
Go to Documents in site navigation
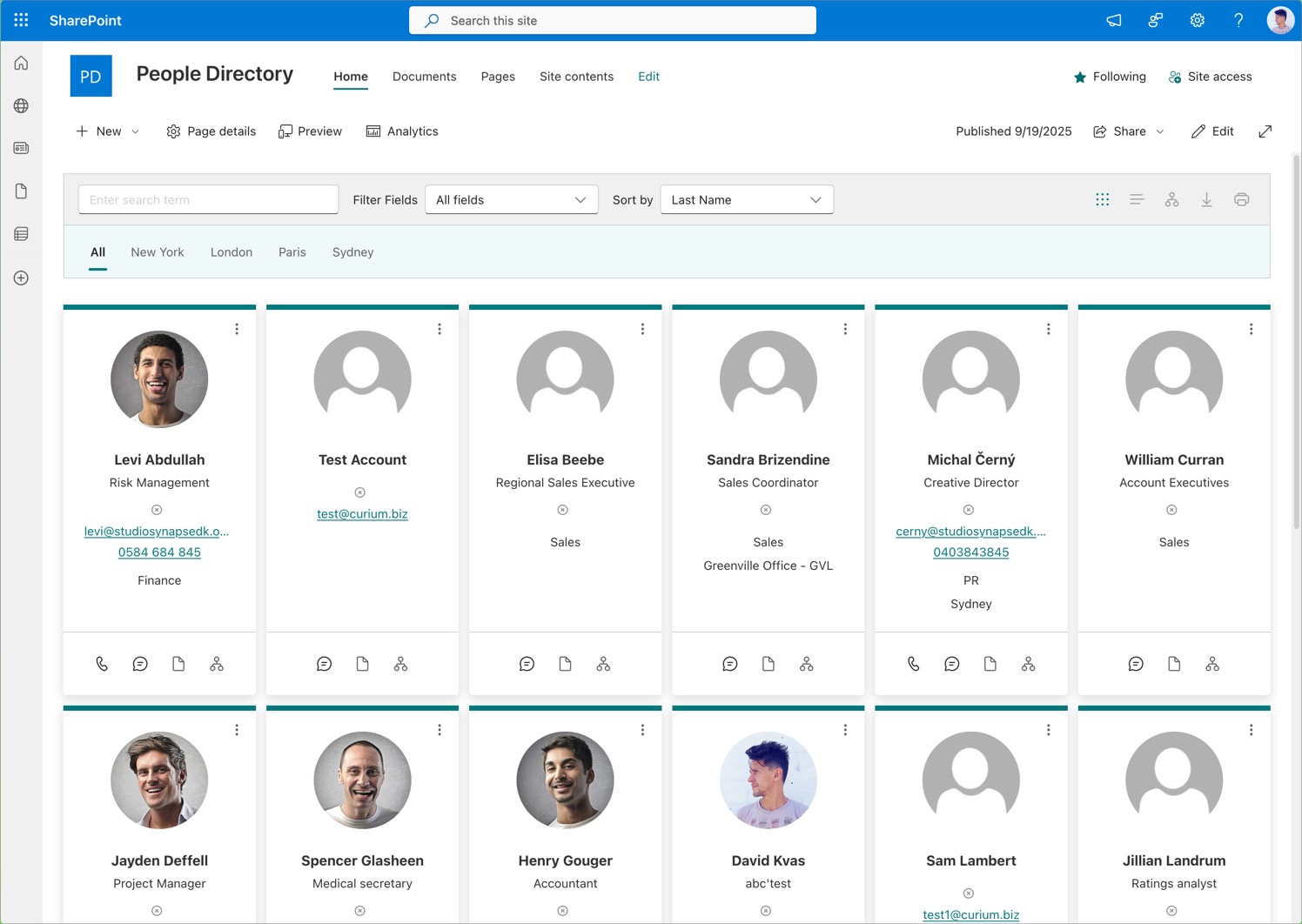[x=424, y=77]
